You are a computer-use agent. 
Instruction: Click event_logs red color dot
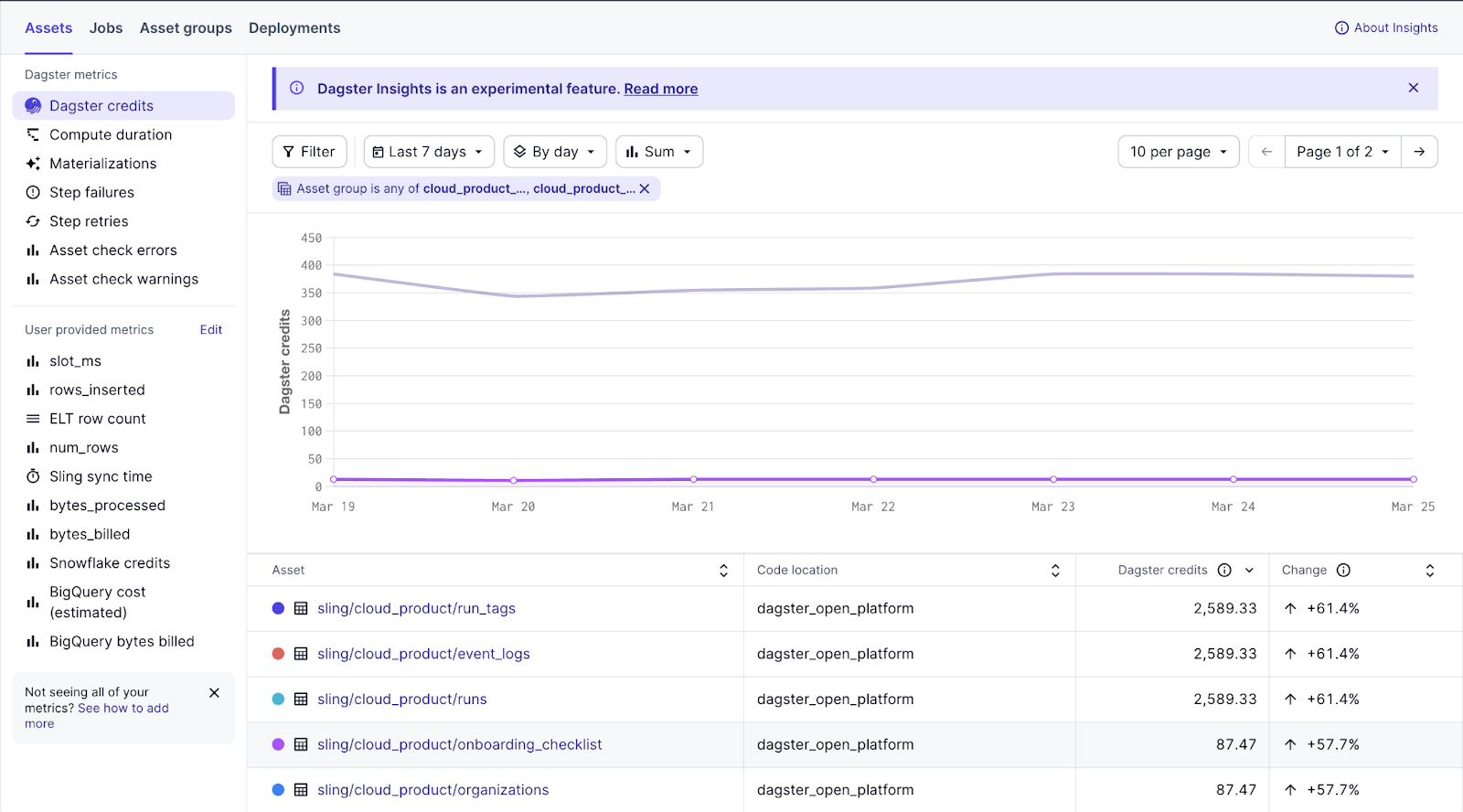tap(278, 654)
